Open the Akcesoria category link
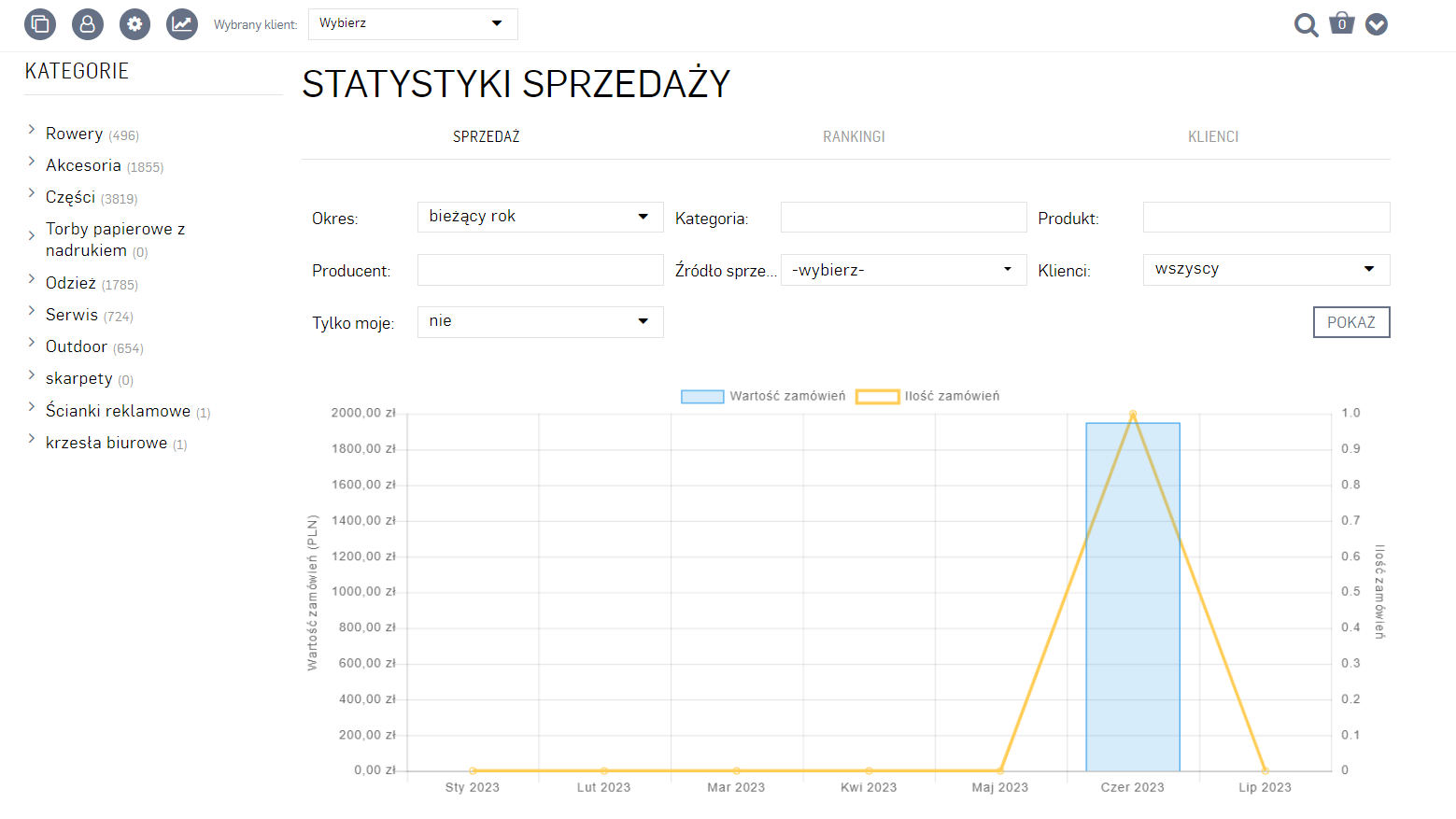Image resolution: width=1456 pixels, height=819 pixels. [83, 165]
